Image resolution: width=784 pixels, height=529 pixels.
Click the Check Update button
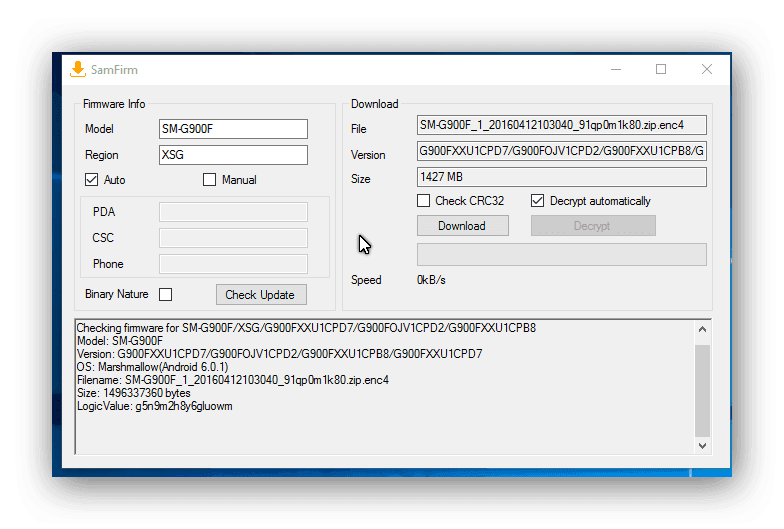tap(261, 294)
